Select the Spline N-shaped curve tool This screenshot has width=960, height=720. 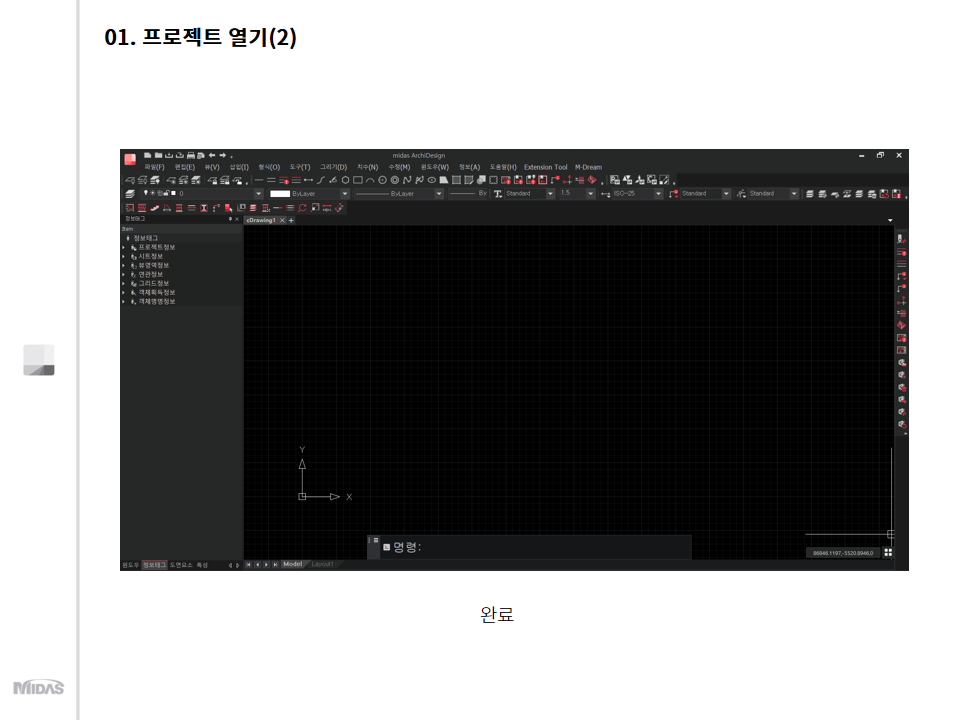(x=407, y=180)
